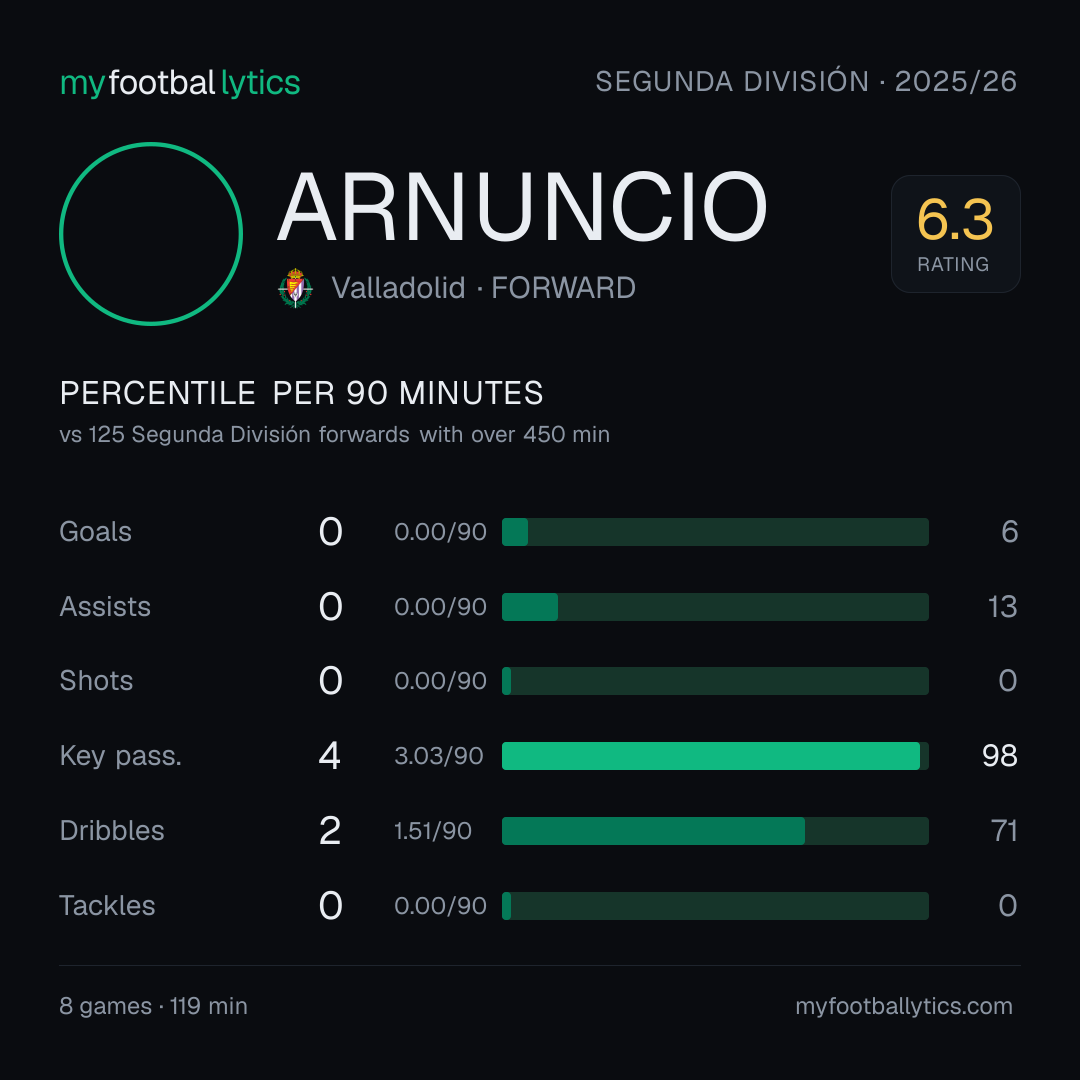Click the Tackles percentile bar
The width and height of the screenshot is (1080, 1080).
click(715, 906)
